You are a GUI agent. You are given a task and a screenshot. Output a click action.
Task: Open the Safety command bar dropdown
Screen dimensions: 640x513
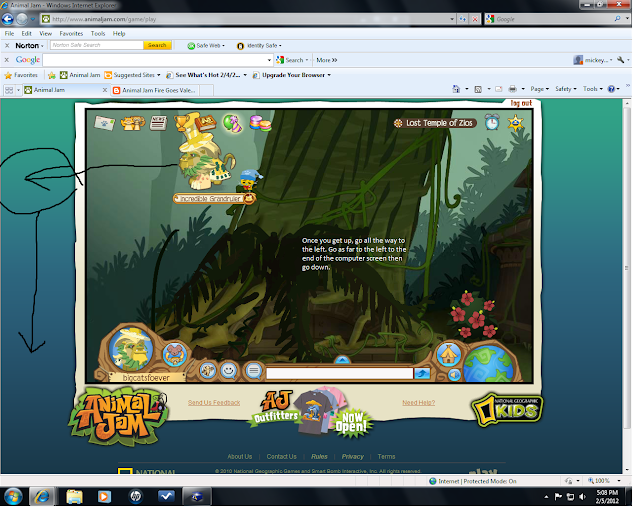pyautogui.click(x=566, y=89)
